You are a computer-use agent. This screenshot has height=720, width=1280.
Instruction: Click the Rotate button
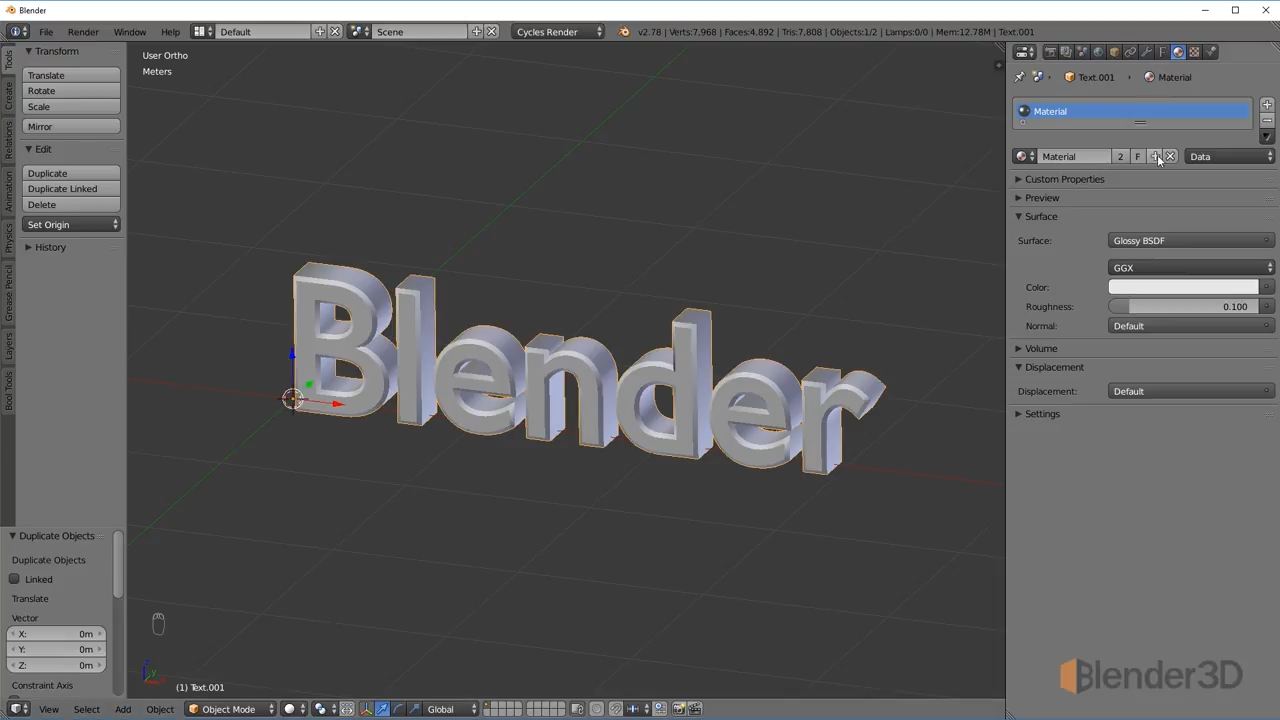pos(71,91)
